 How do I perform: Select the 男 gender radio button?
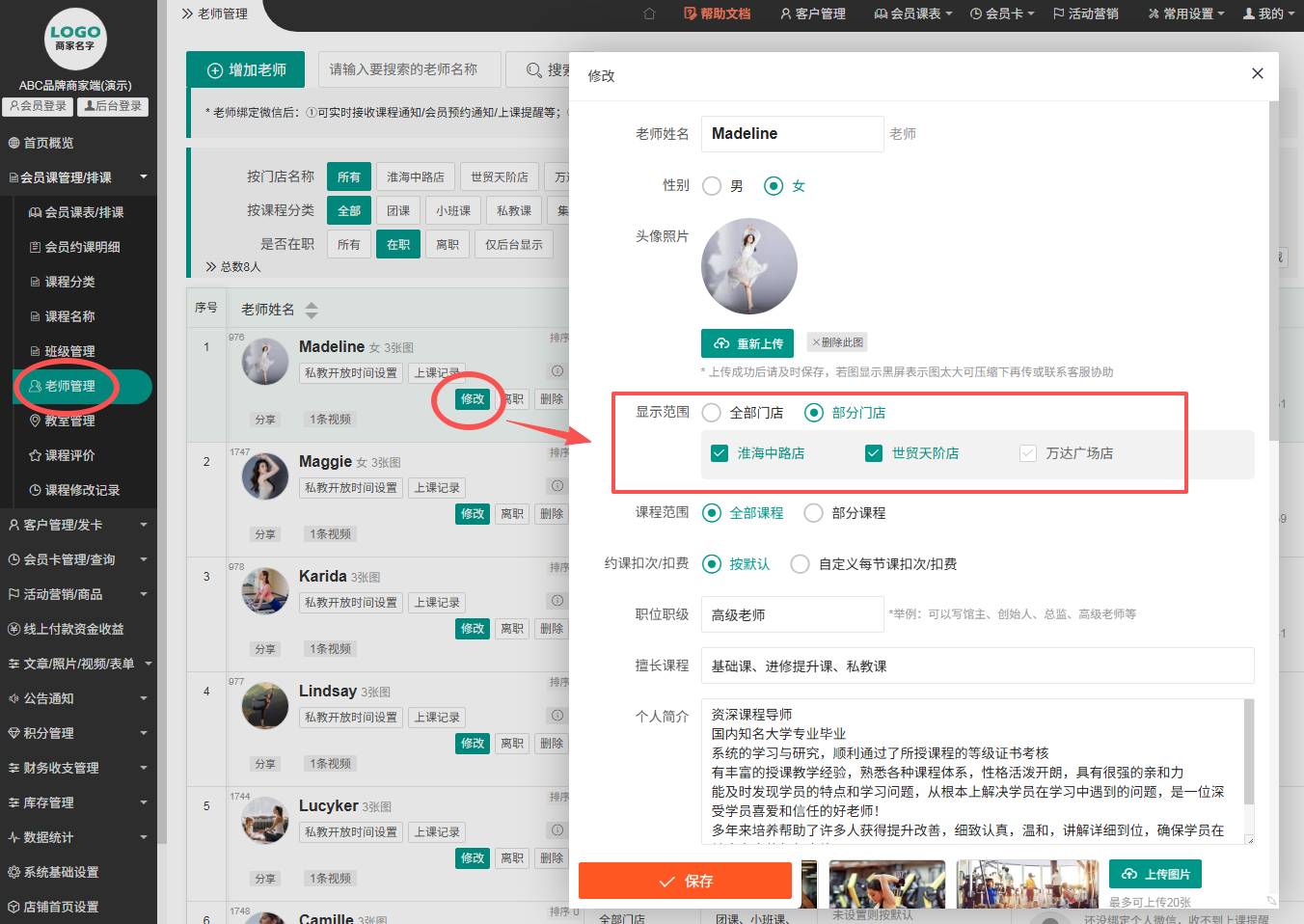point(712,186)
